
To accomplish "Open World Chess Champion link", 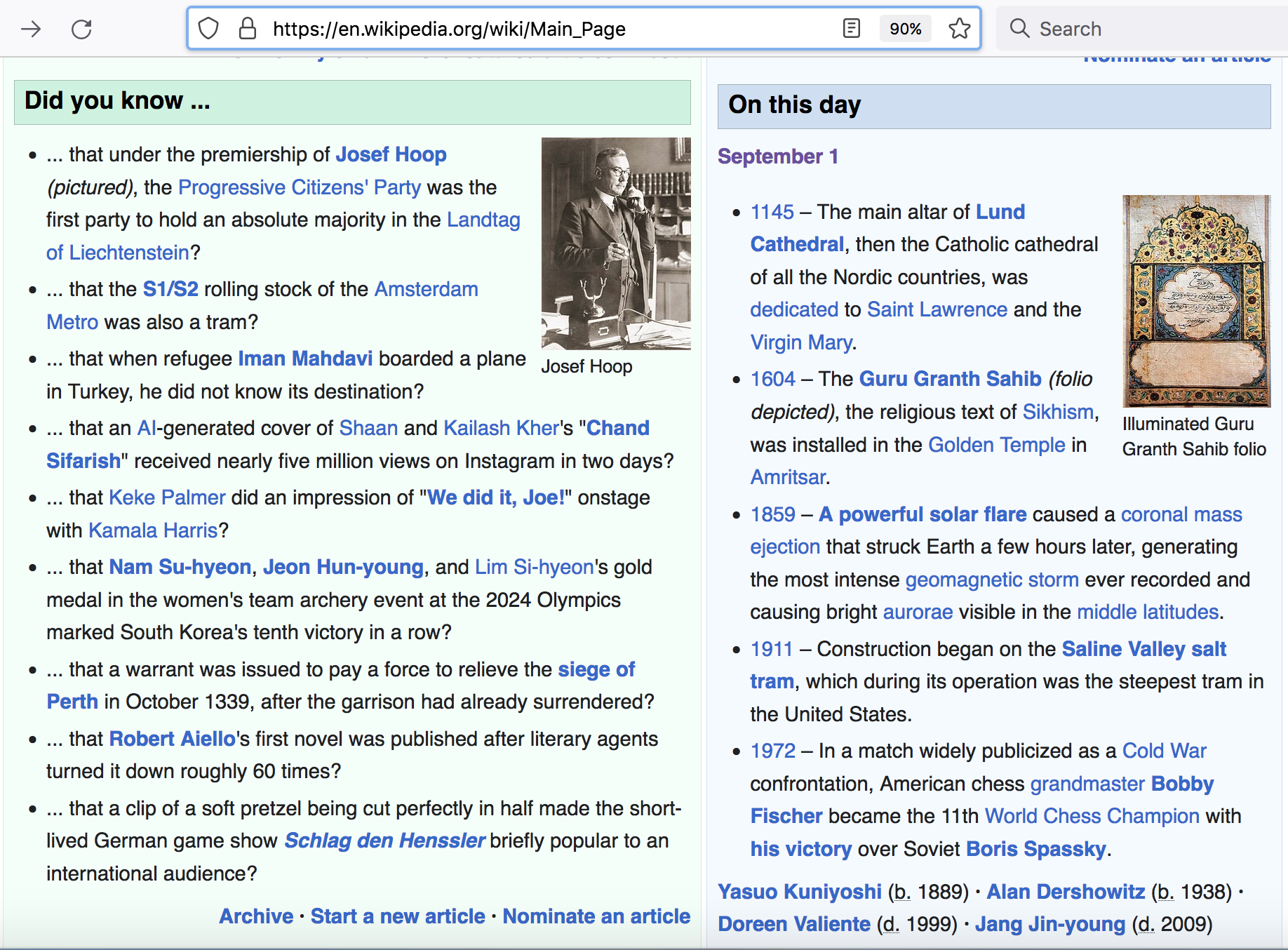I will click(1092, 816).
